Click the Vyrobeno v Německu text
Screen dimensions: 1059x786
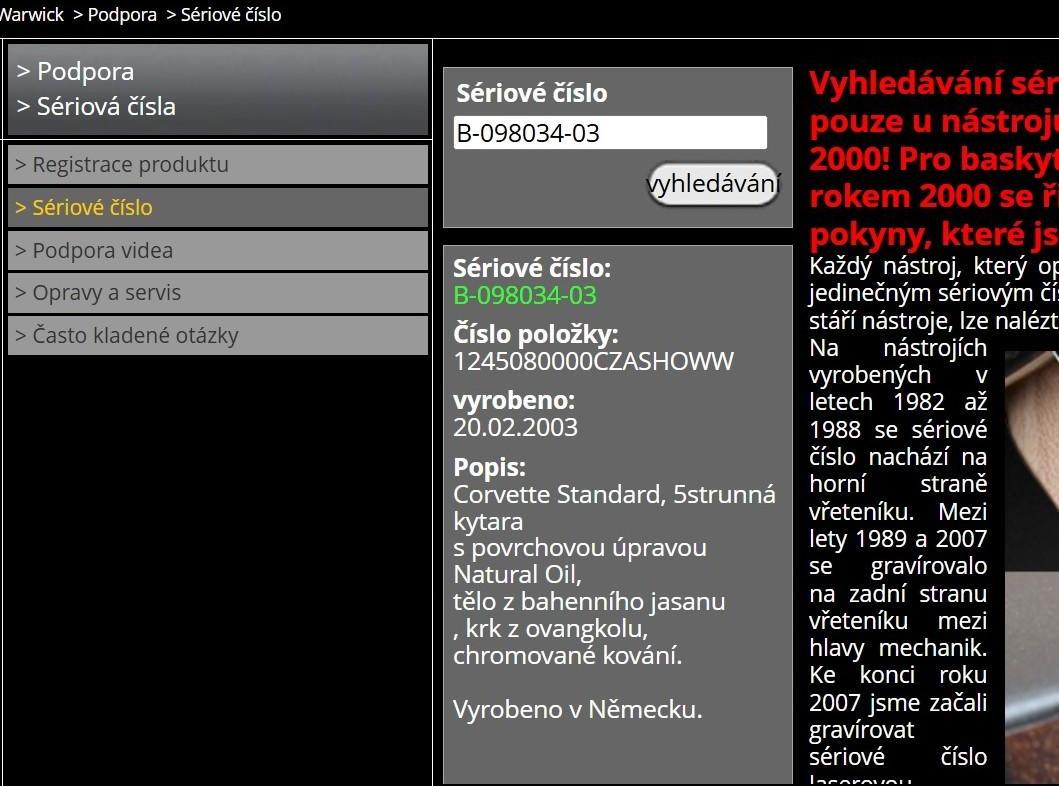[x=577, y=710]
